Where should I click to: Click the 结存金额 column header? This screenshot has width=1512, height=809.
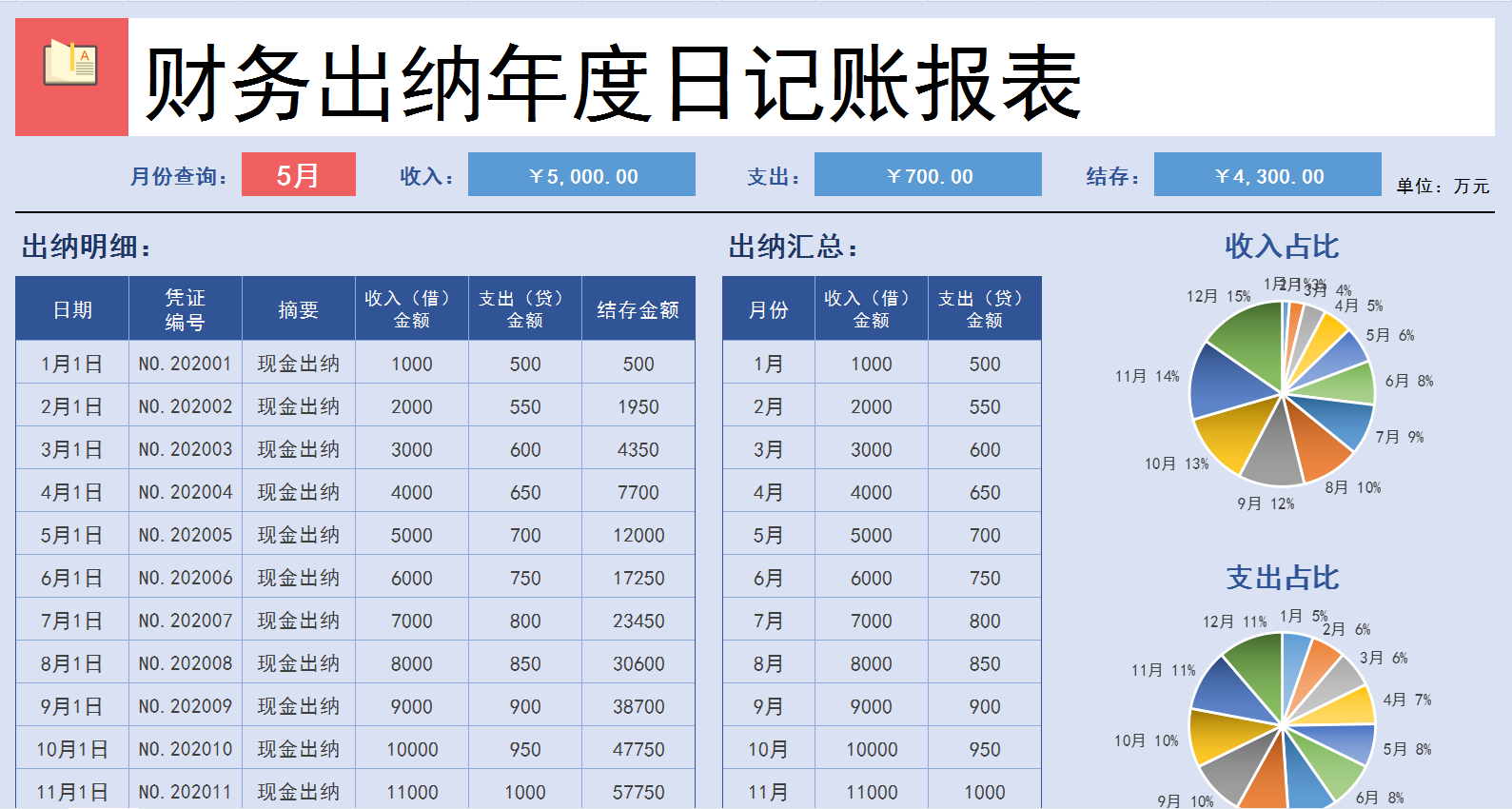(x=638, y=309)
